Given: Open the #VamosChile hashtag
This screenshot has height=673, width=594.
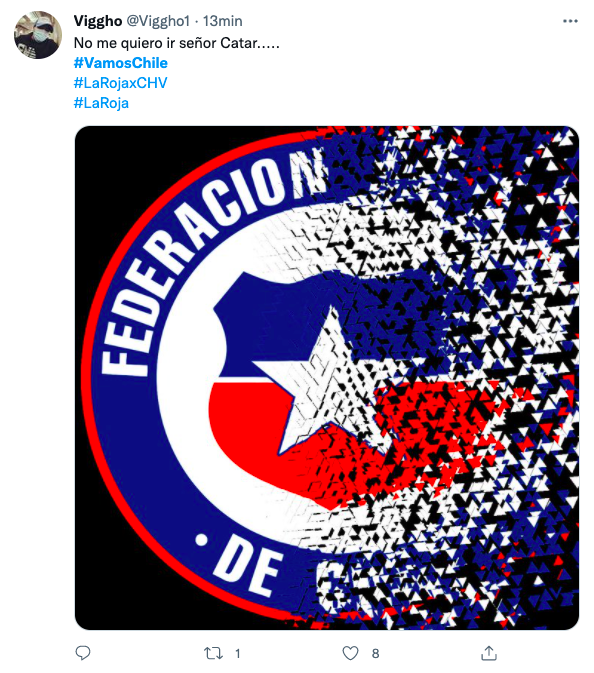Looking at the screenshot, I should [x=121, y=63].
